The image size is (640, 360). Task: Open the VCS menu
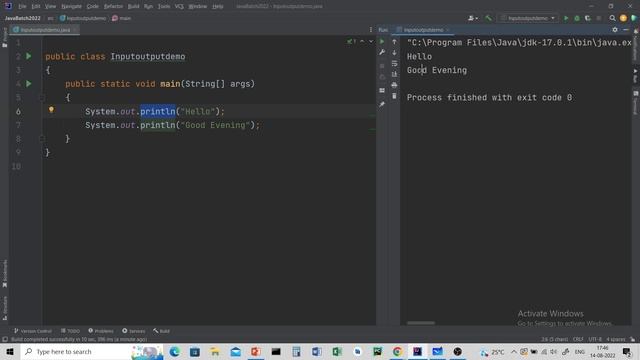click(179, 7)
